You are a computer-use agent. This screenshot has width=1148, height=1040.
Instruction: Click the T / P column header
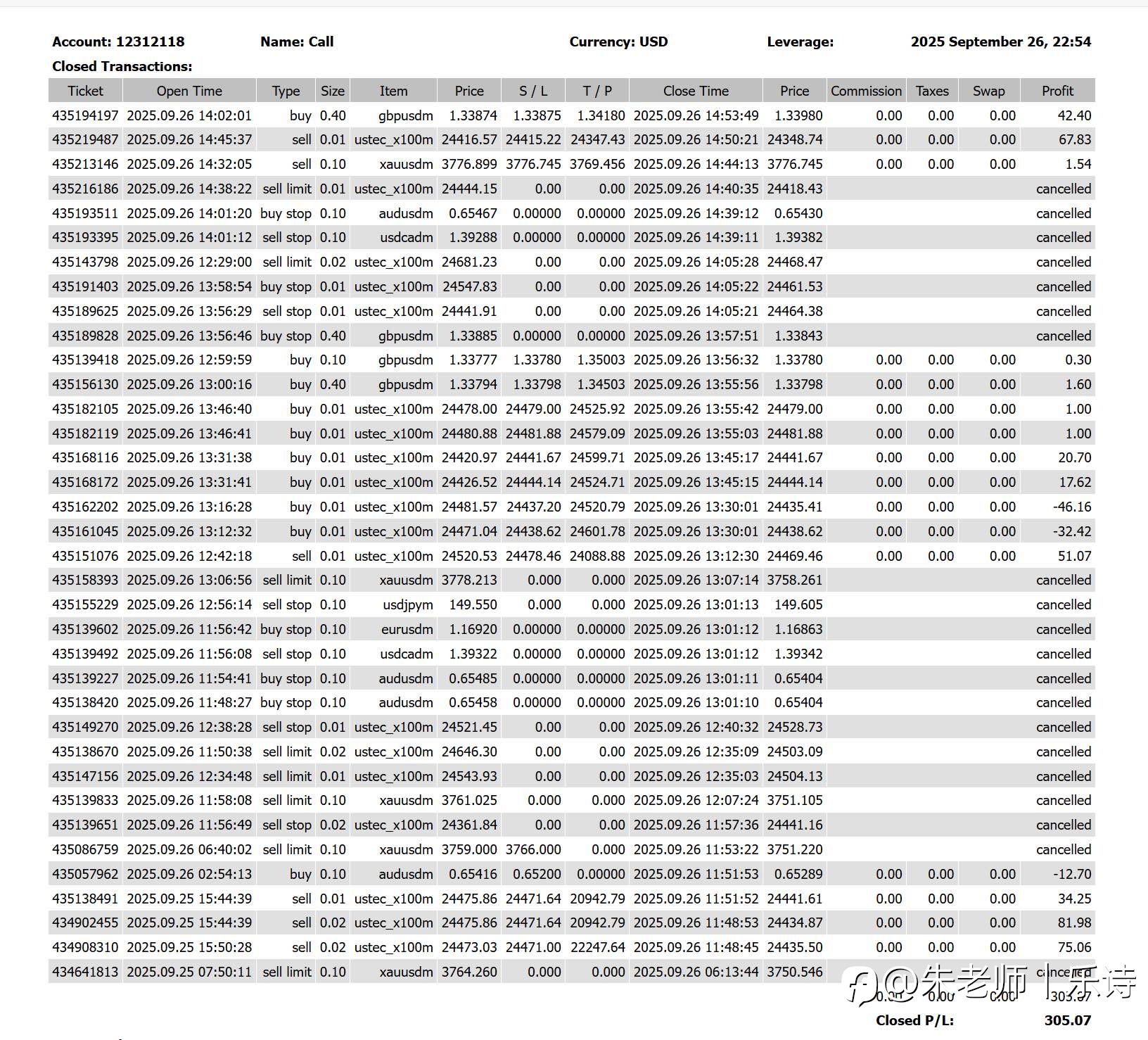597,91
